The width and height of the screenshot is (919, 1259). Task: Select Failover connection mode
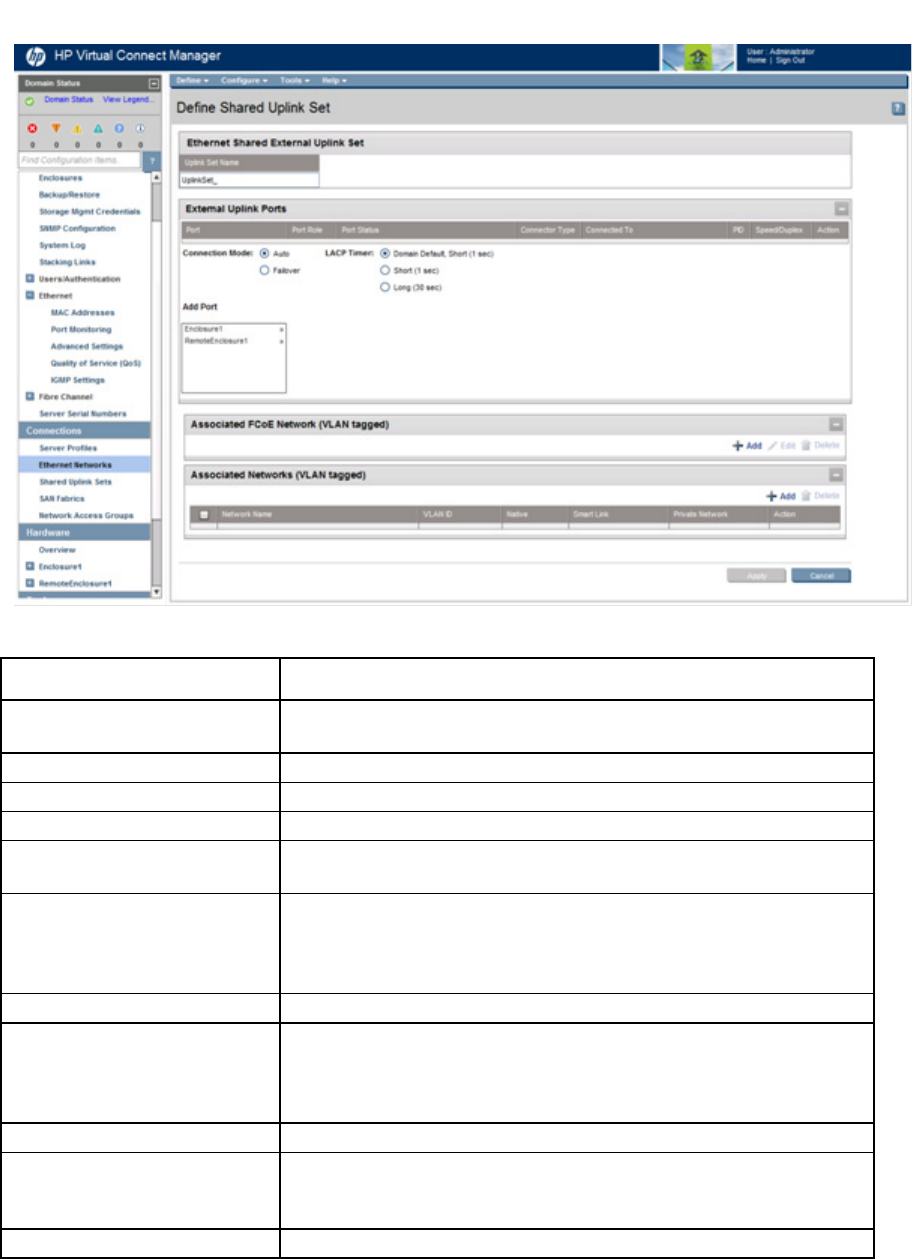265,270
